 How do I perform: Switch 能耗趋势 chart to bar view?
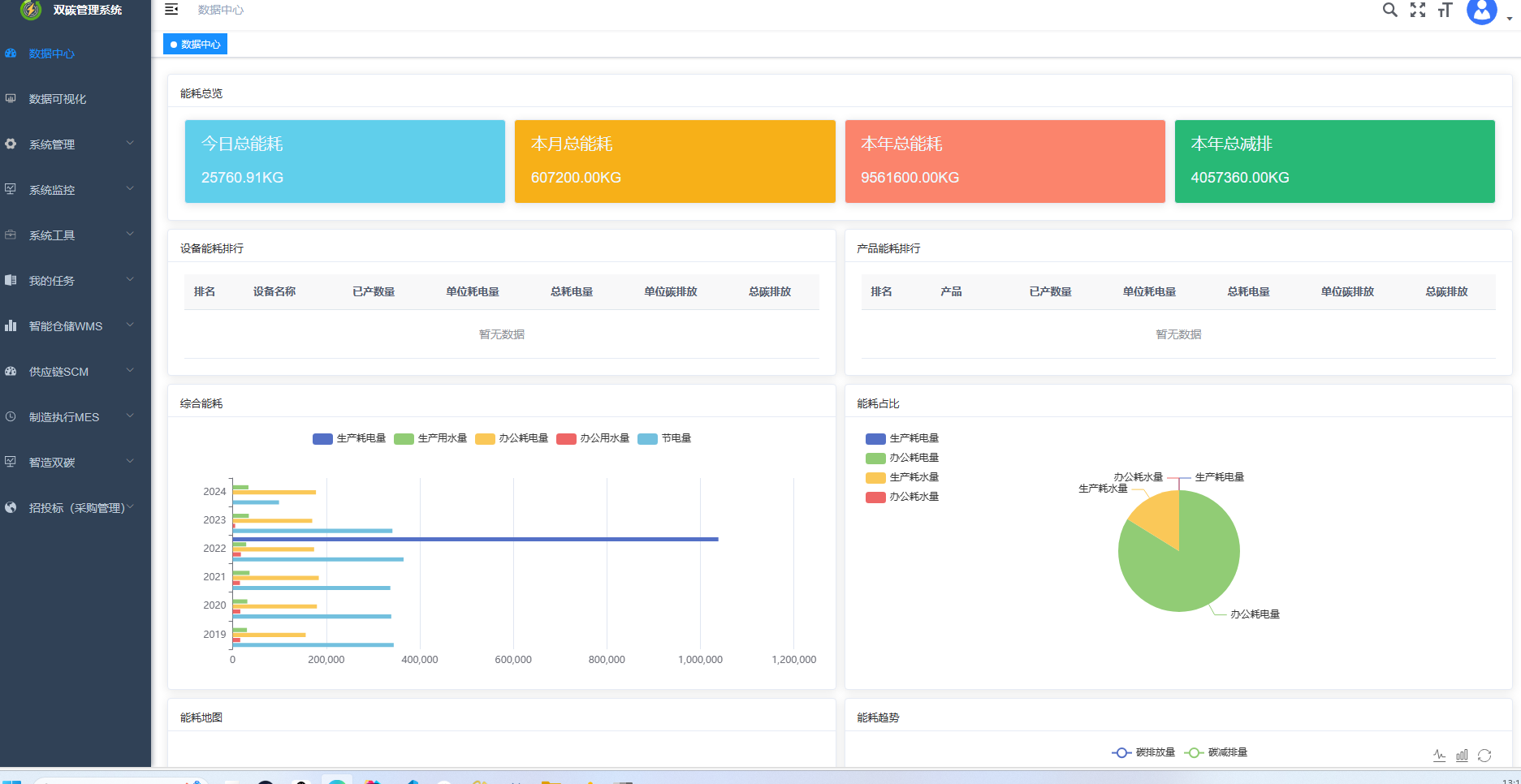(1462, 755)
